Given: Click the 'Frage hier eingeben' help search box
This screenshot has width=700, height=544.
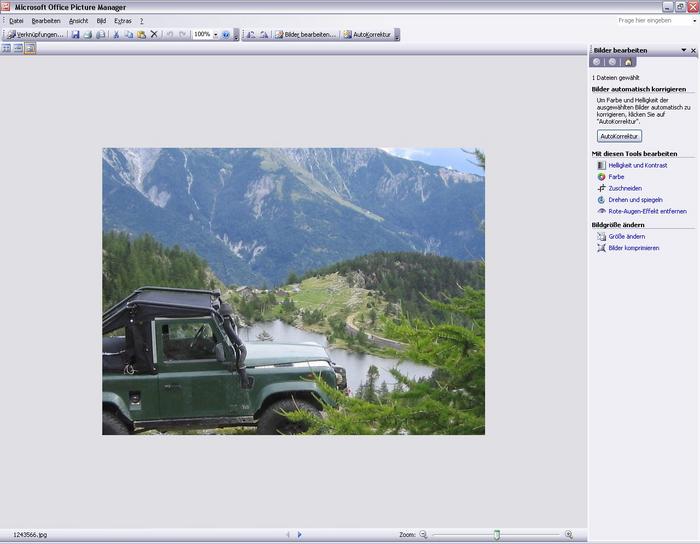Looking at the screenshot, I should click(x=653, y=21).
